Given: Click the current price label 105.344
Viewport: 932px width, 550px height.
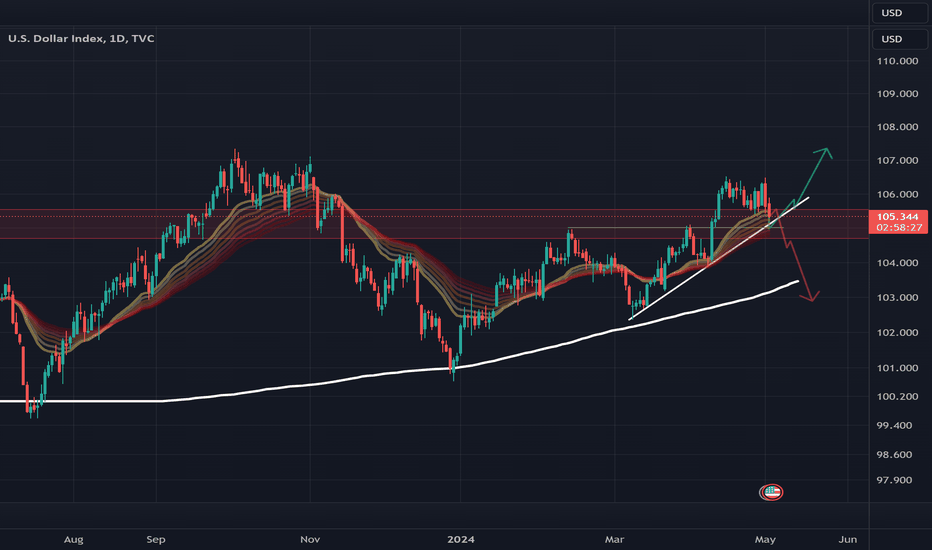Looking at the screenshot, I should click(x=898, y=216).
